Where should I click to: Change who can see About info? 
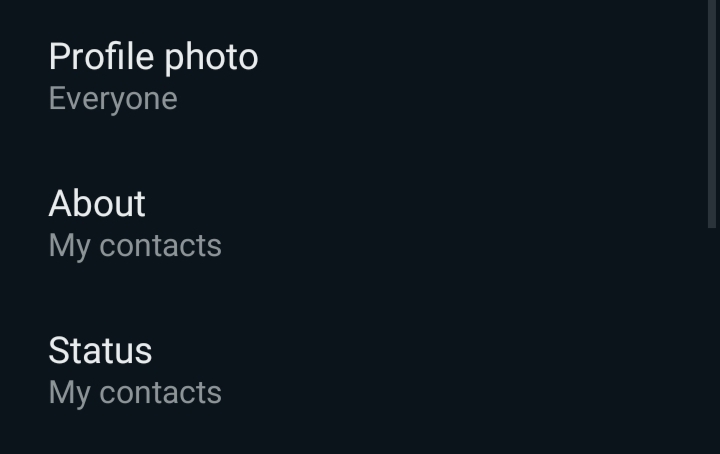pyautogui.click(x=354, y=223)
